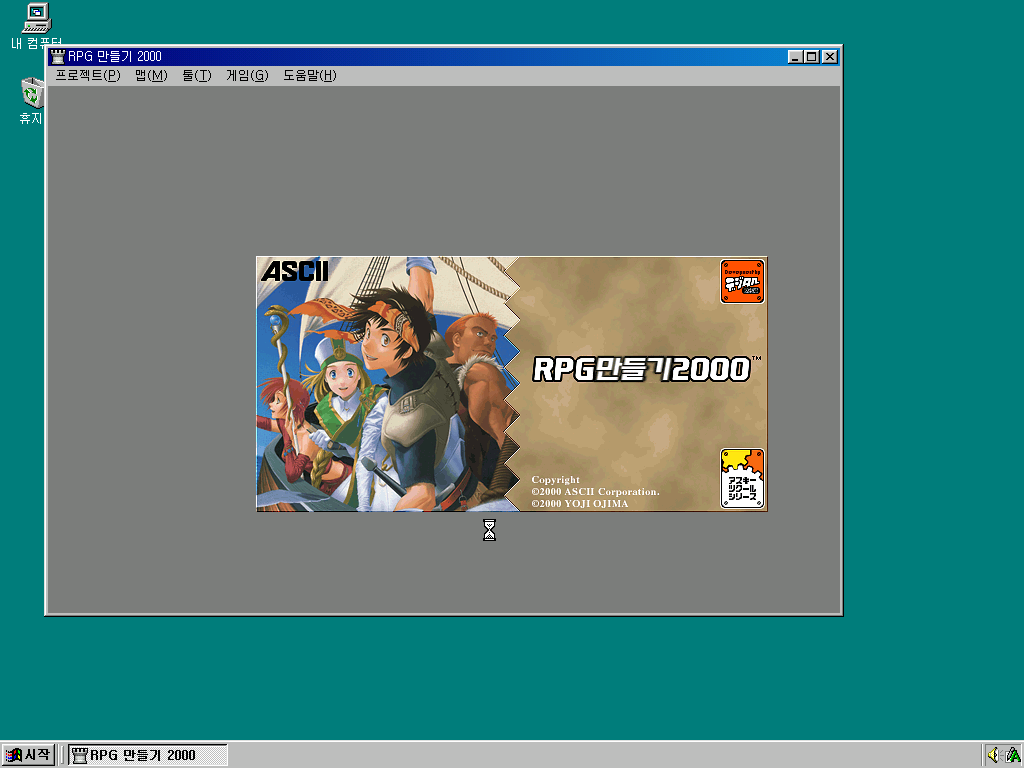Open the 툴(T) menu
The height and width of the screenshot is (768, 1024).
pos(197,76)
